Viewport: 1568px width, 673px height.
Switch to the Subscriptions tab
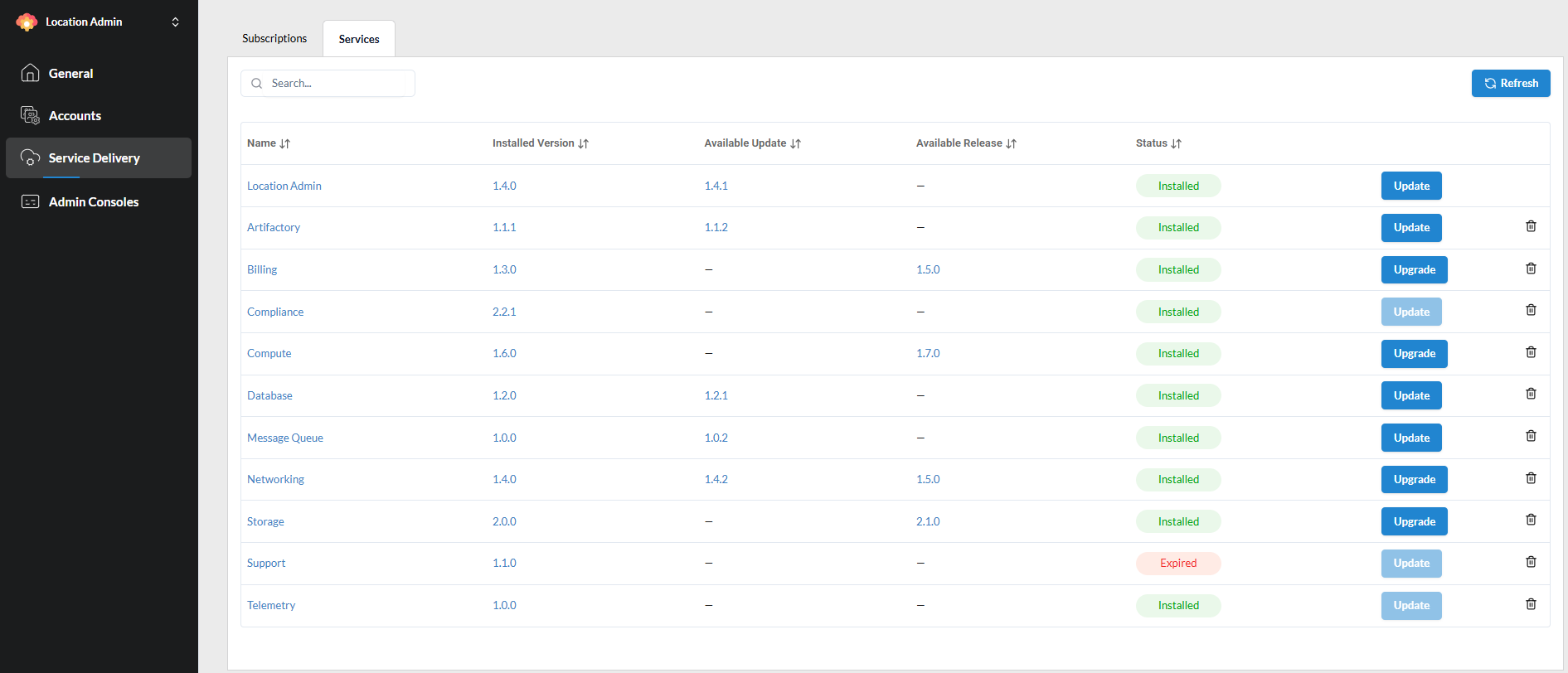(274, 39)
